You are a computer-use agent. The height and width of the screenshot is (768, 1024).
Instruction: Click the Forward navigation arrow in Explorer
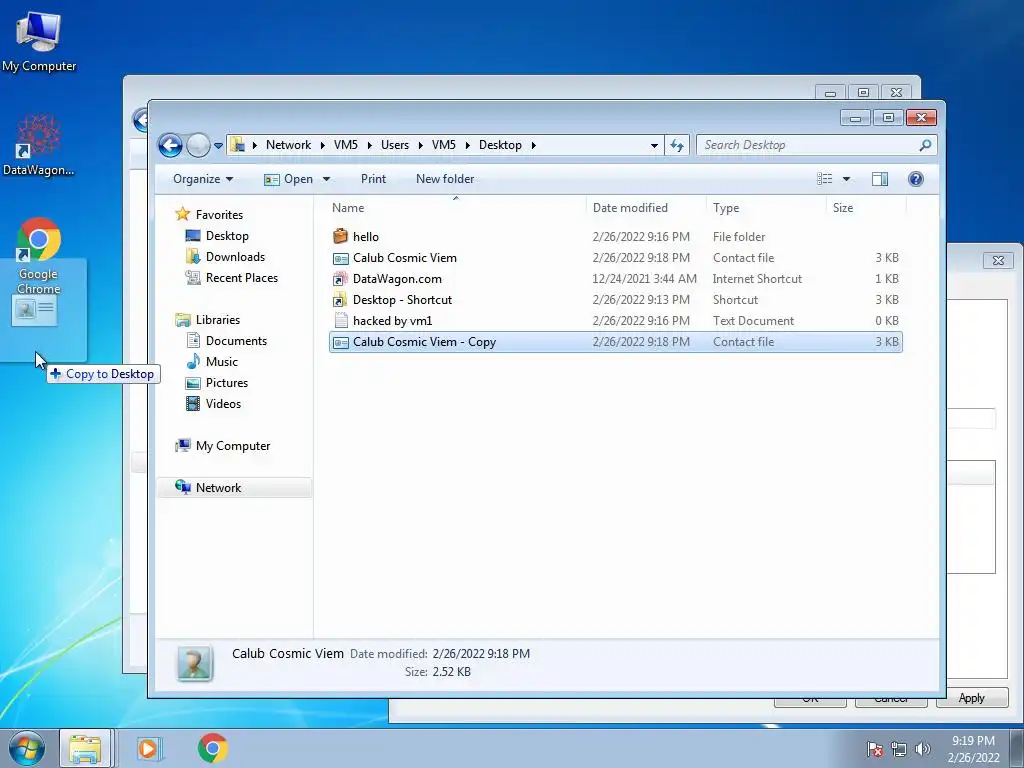[x=199, y=145]
